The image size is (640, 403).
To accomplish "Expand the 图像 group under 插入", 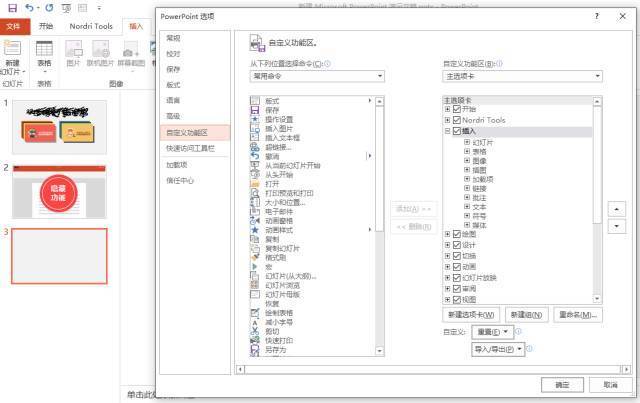I will 467,160.
